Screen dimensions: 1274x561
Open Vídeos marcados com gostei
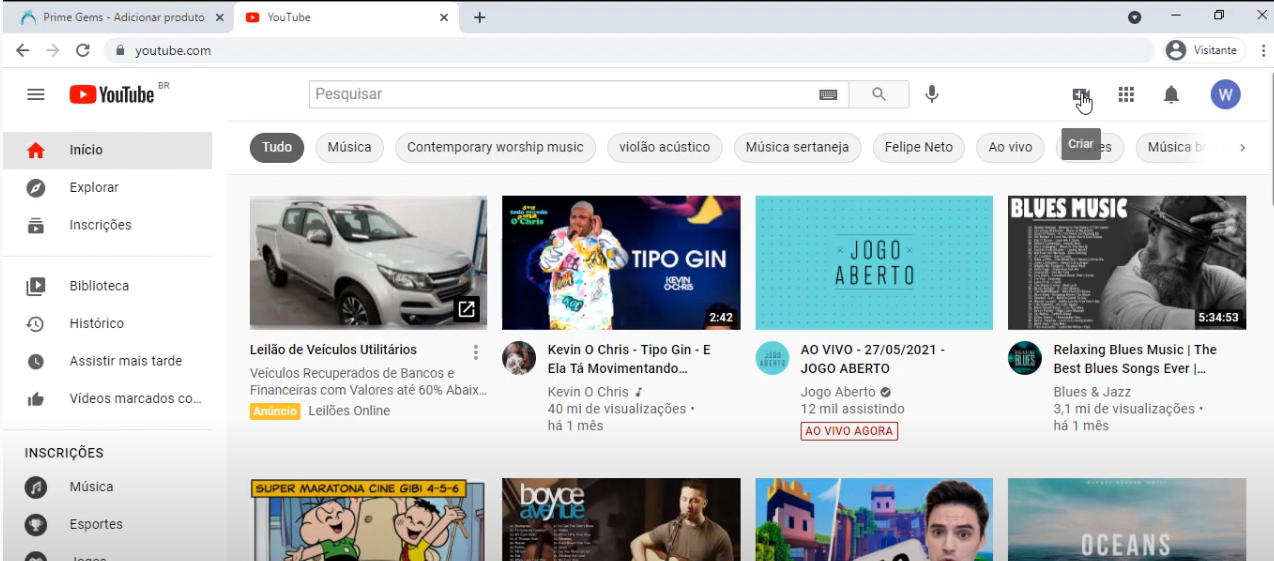tap(107, 398)
